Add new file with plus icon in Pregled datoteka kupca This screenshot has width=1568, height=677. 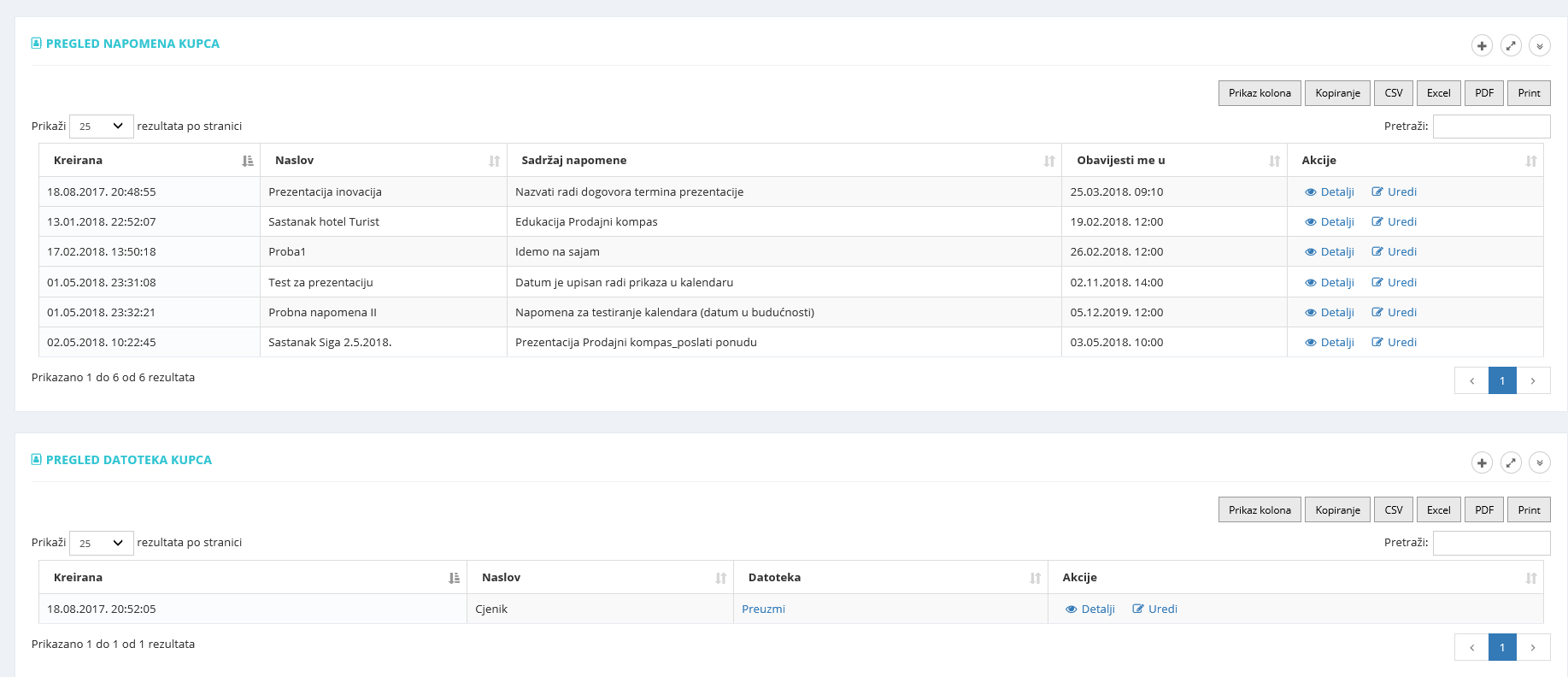coord(1482,462)
